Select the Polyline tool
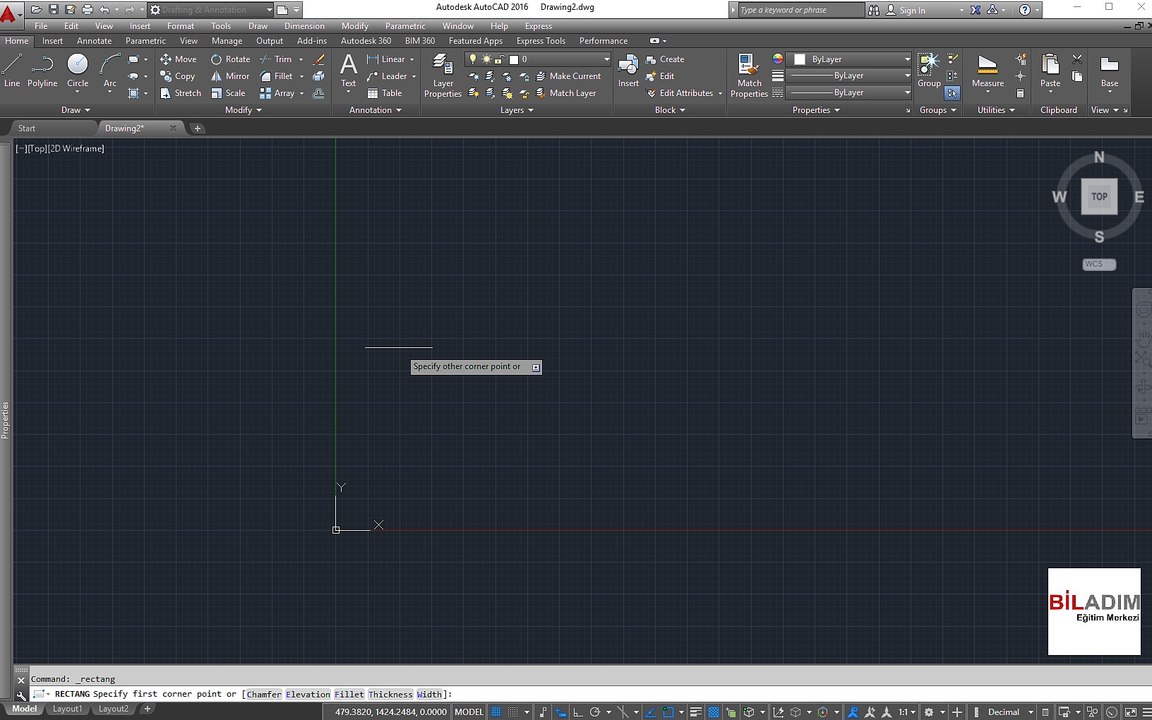Screen dimensions: 1152x720 point(42,71)
